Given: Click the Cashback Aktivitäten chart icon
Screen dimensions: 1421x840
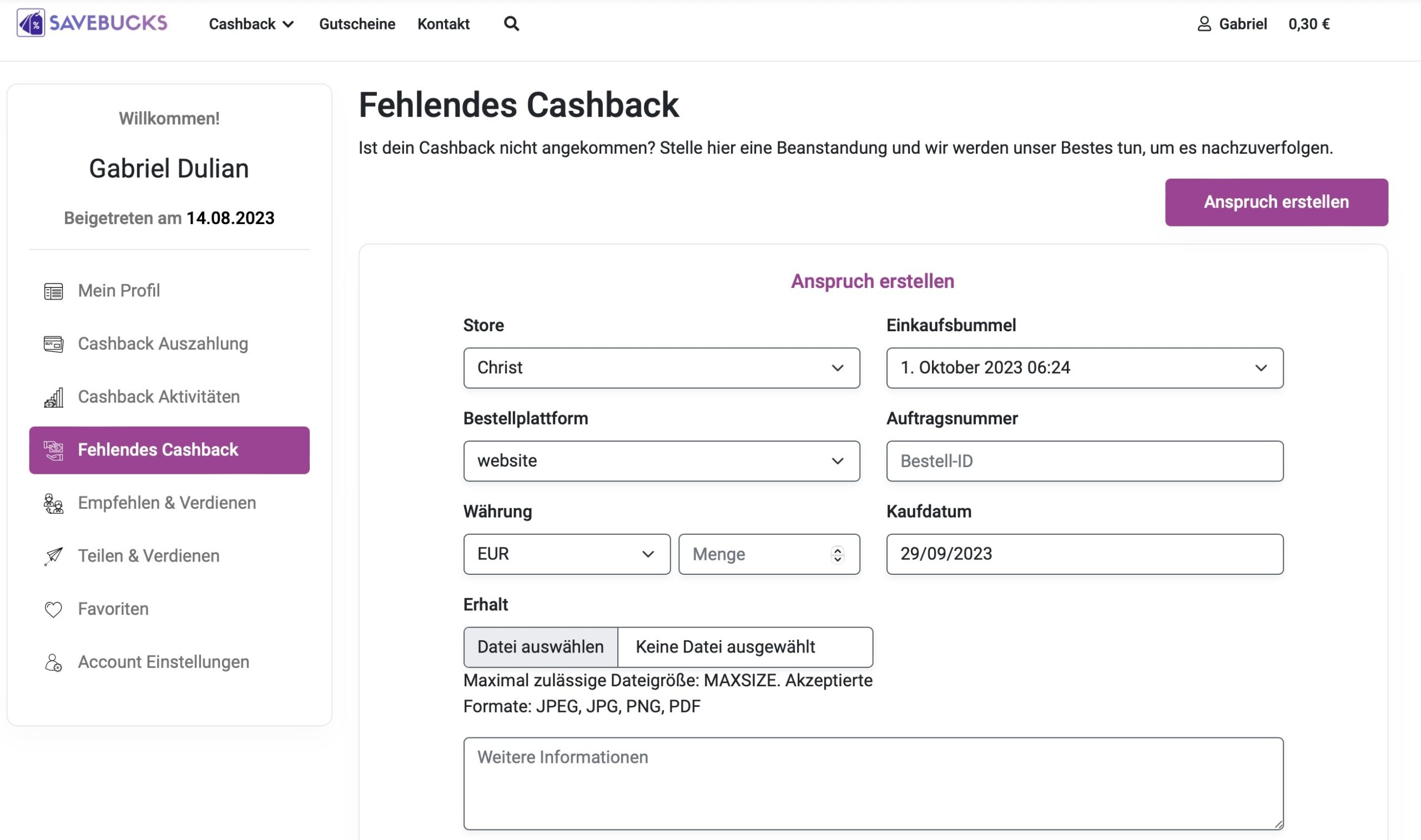Looking at the screenshot, I should 54,397.
